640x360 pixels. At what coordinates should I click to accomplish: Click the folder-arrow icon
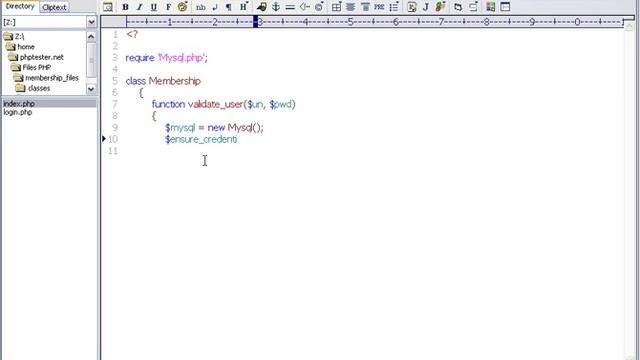point(458,7)
